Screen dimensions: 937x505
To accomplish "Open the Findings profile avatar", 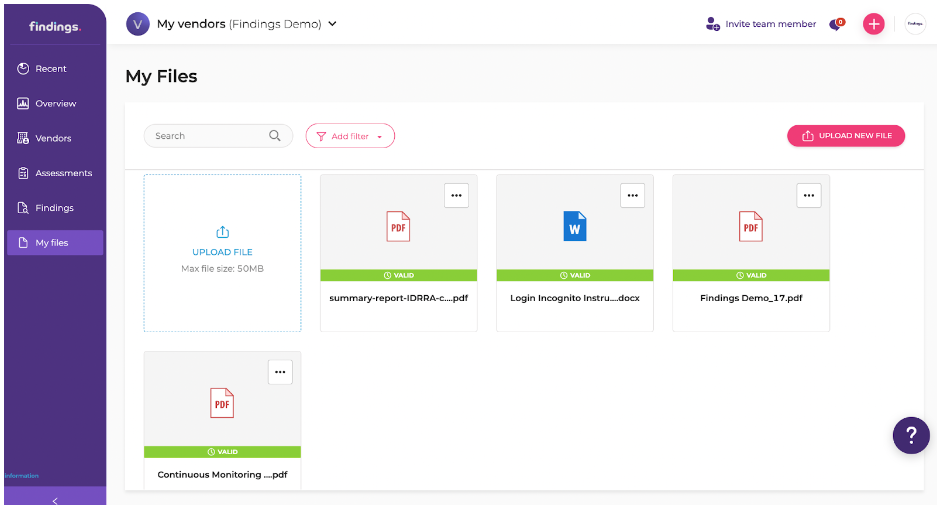I will point(915,24).
